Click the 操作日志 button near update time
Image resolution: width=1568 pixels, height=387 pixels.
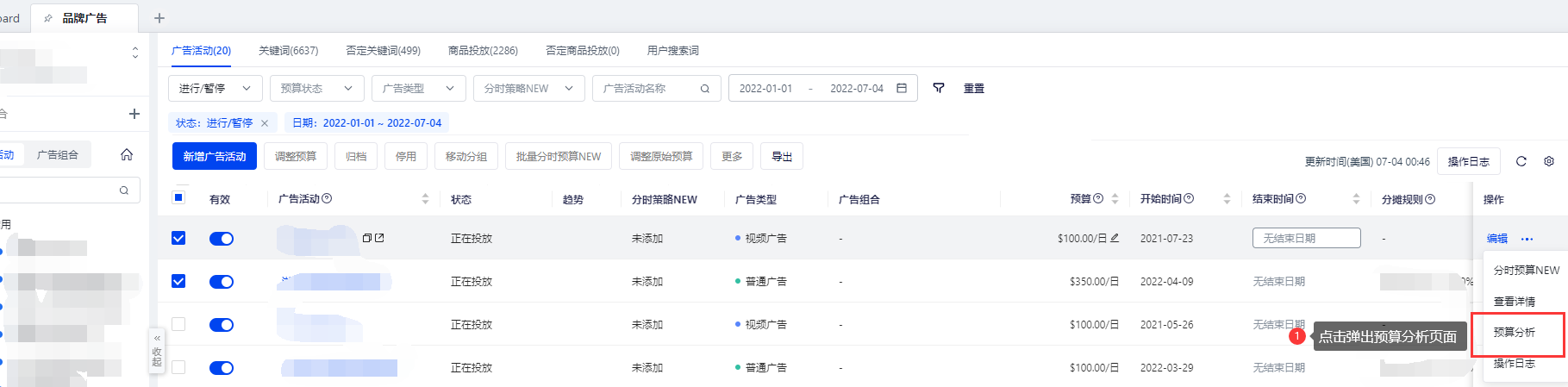pyautogui.click(x=1469, y=161)
